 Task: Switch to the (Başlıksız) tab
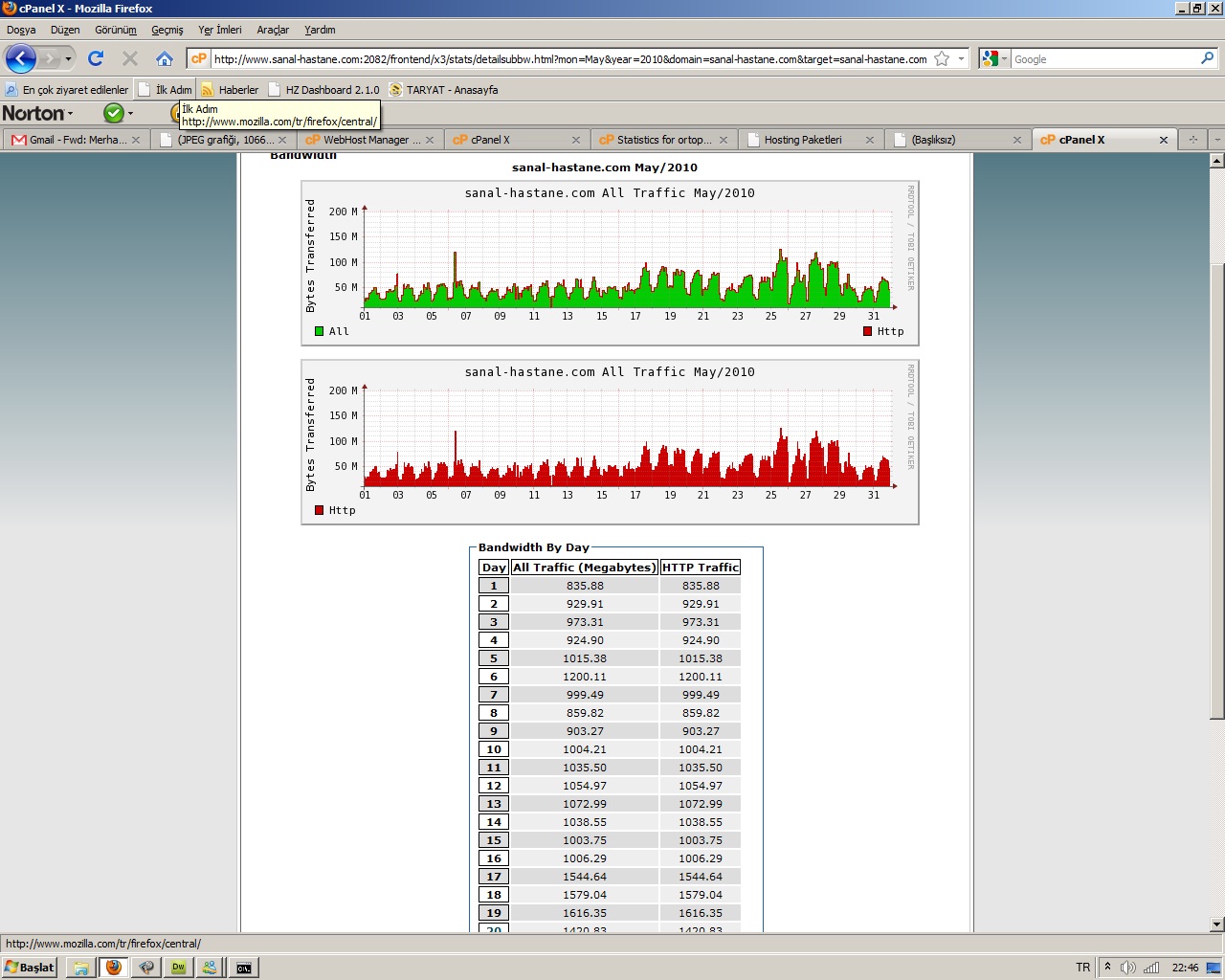[958, 140]
